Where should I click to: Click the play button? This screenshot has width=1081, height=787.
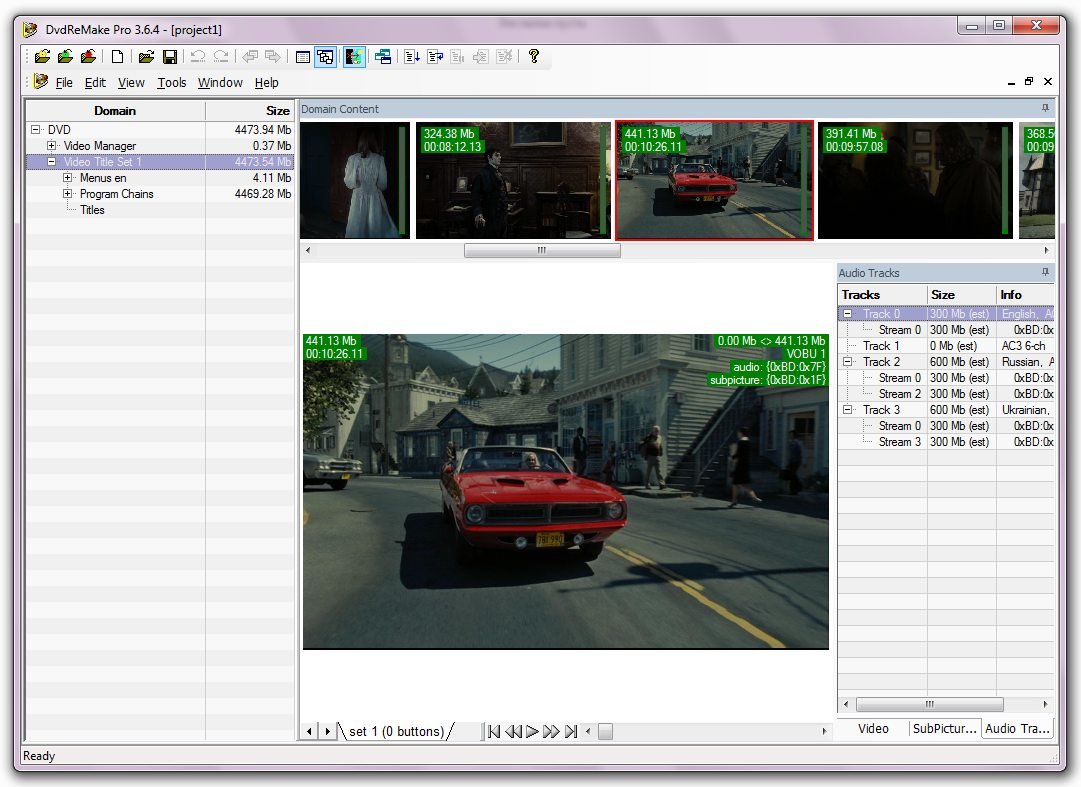[x=532, y=732]
